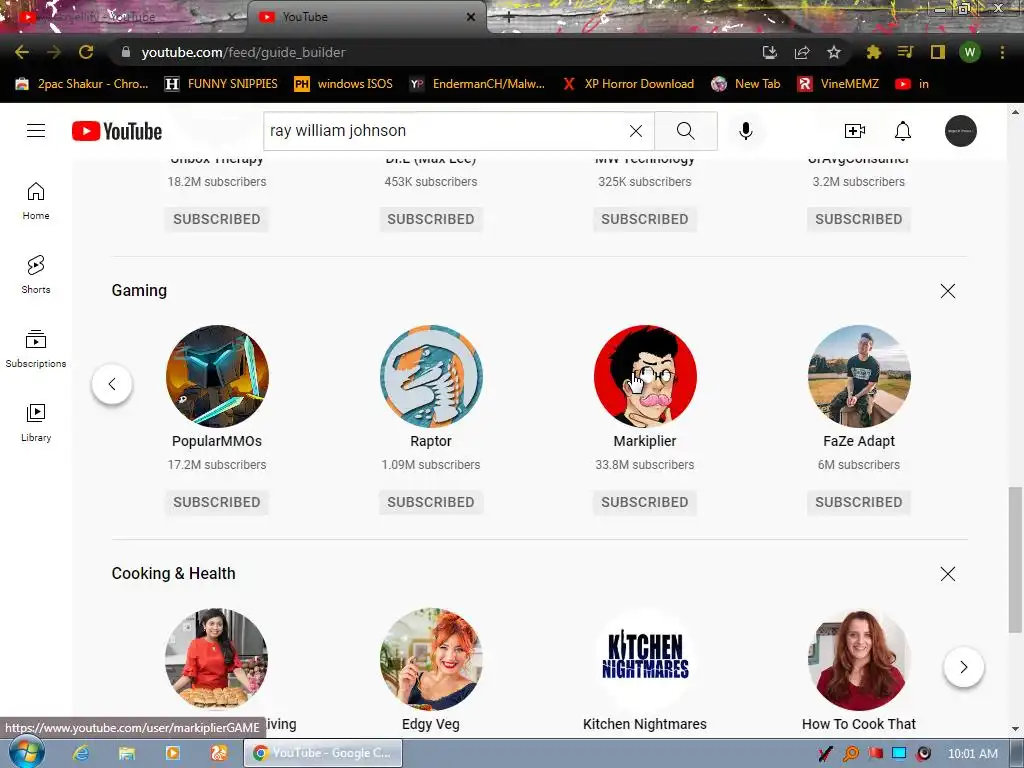The width and height of the screenshot is (1024, 768).
Task: Click the Markiplier channel name
Action: coord(645,441)
